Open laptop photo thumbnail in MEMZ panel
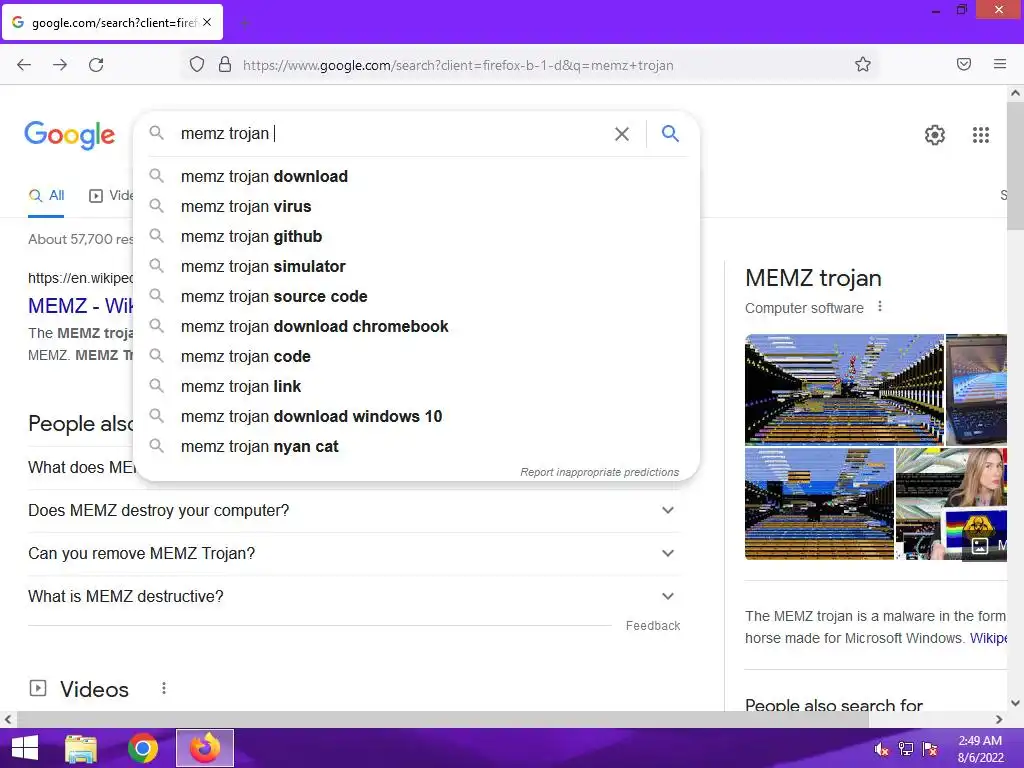The width and height of the screenshot is (1024, 768). click(976, 389)
